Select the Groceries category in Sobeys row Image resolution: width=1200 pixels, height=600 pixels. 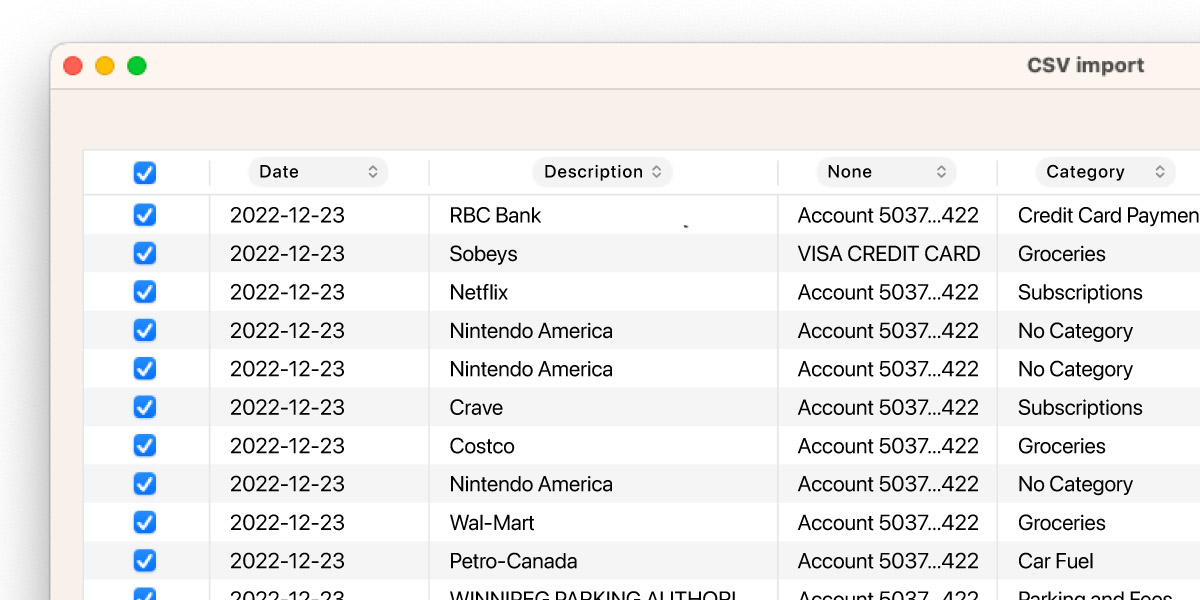point(1061,254)
